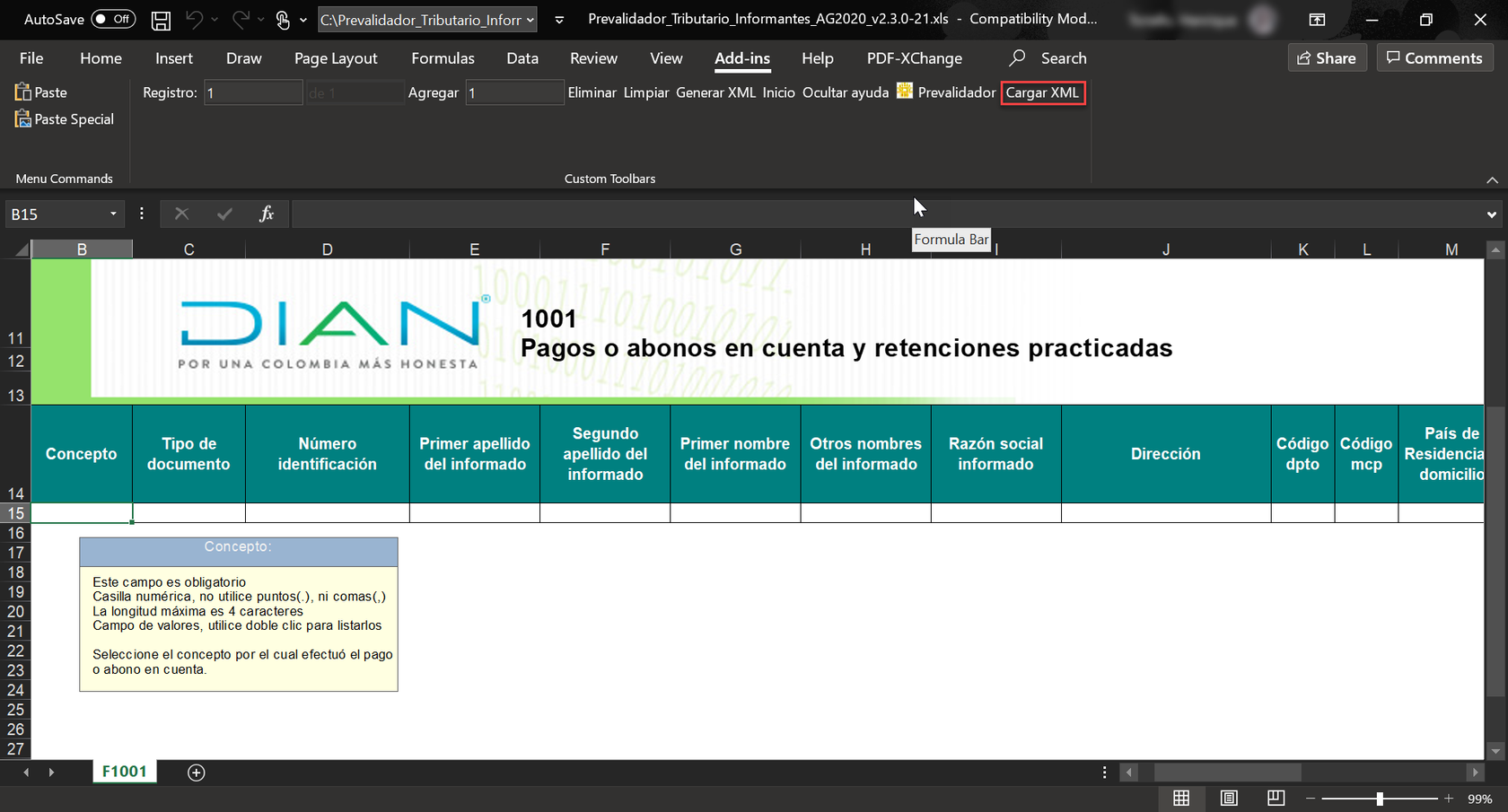
Task: Select column D header
Action: 327,249
